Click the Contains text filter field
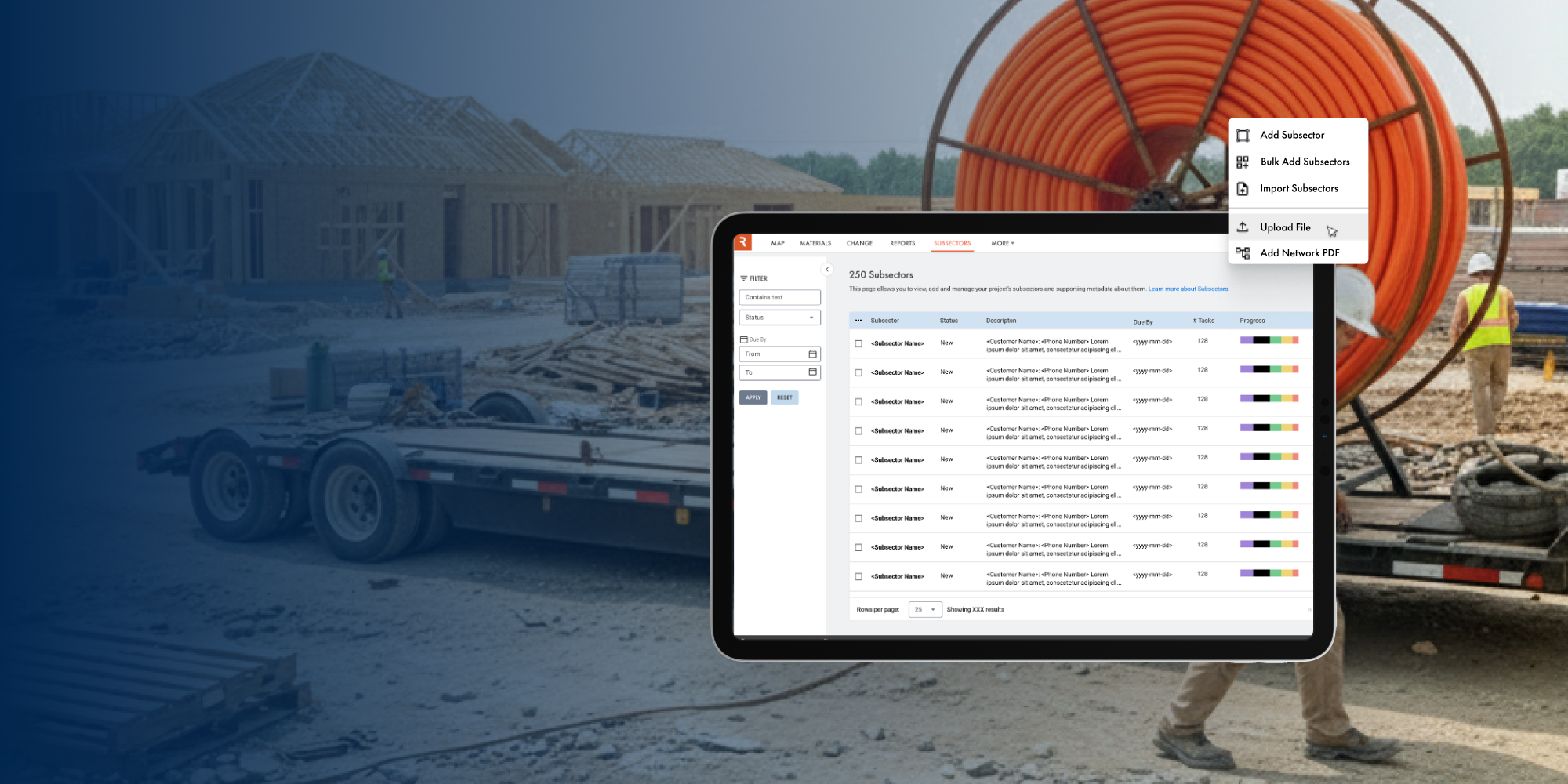Screen dimensions: 1568x784 [x=779, y=297]
